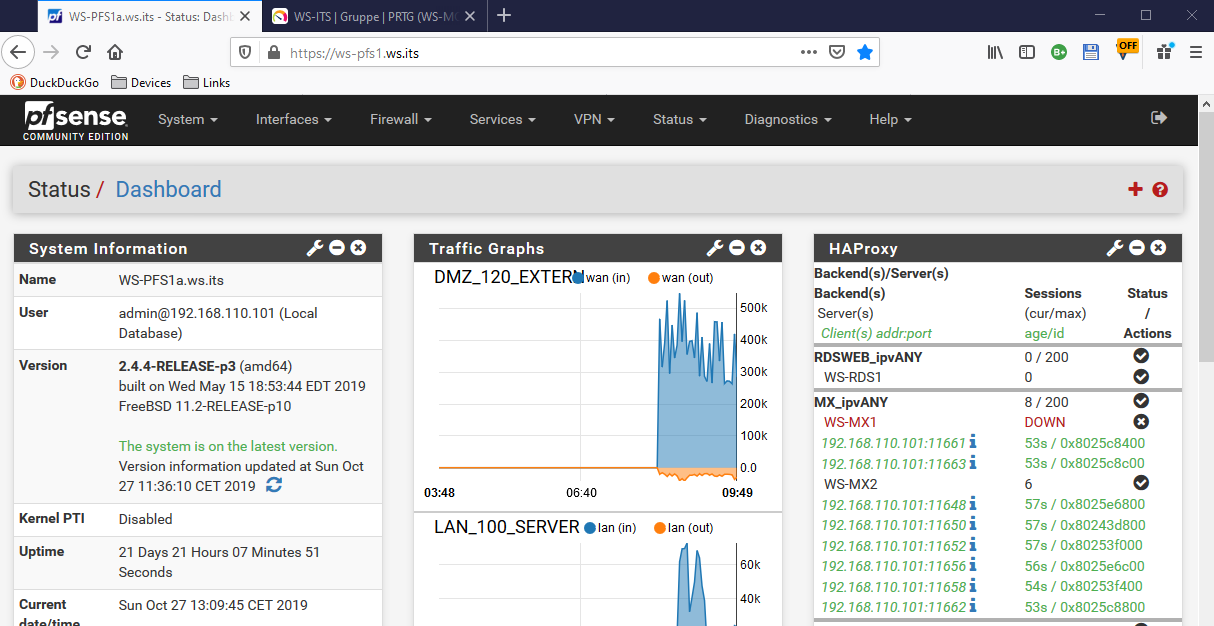Show info for client 192.168.110.101:11658
Viewport: 1214px width, 626px height.
point(973,586)
